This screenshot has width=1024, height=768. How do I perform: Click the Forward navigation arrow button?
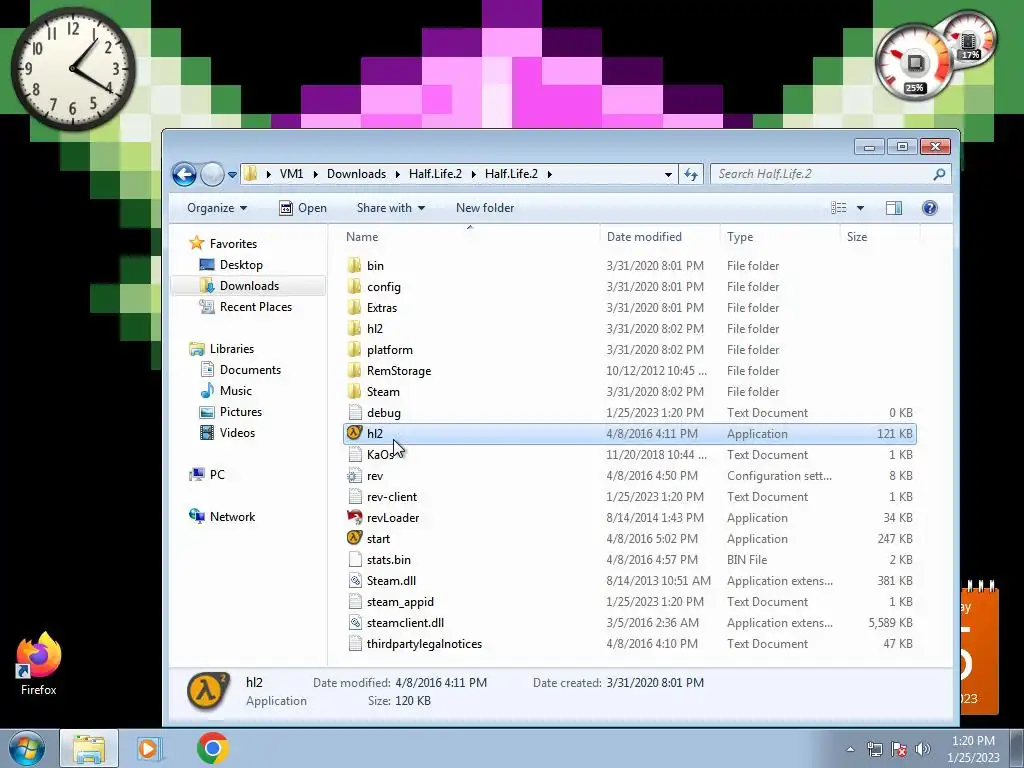(x=212, y=174)
